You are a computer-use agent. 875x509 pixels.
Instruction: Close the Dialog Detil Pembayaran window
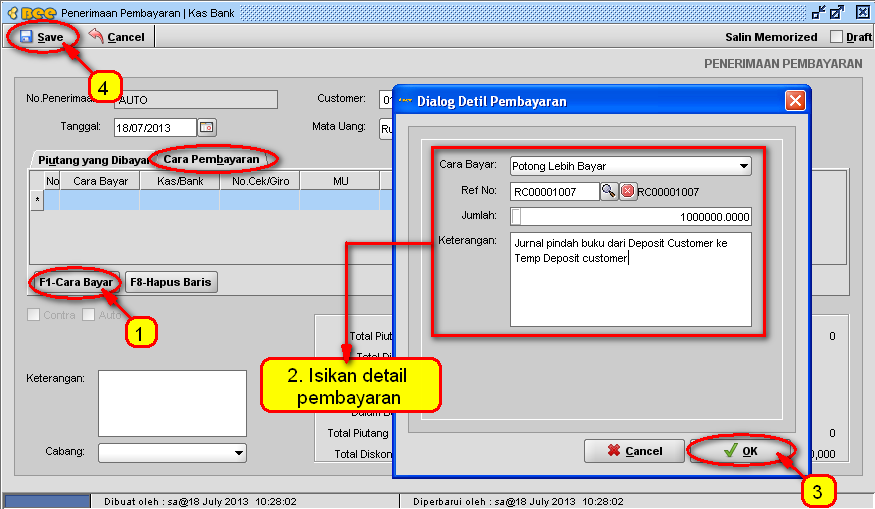click(795, 101)
